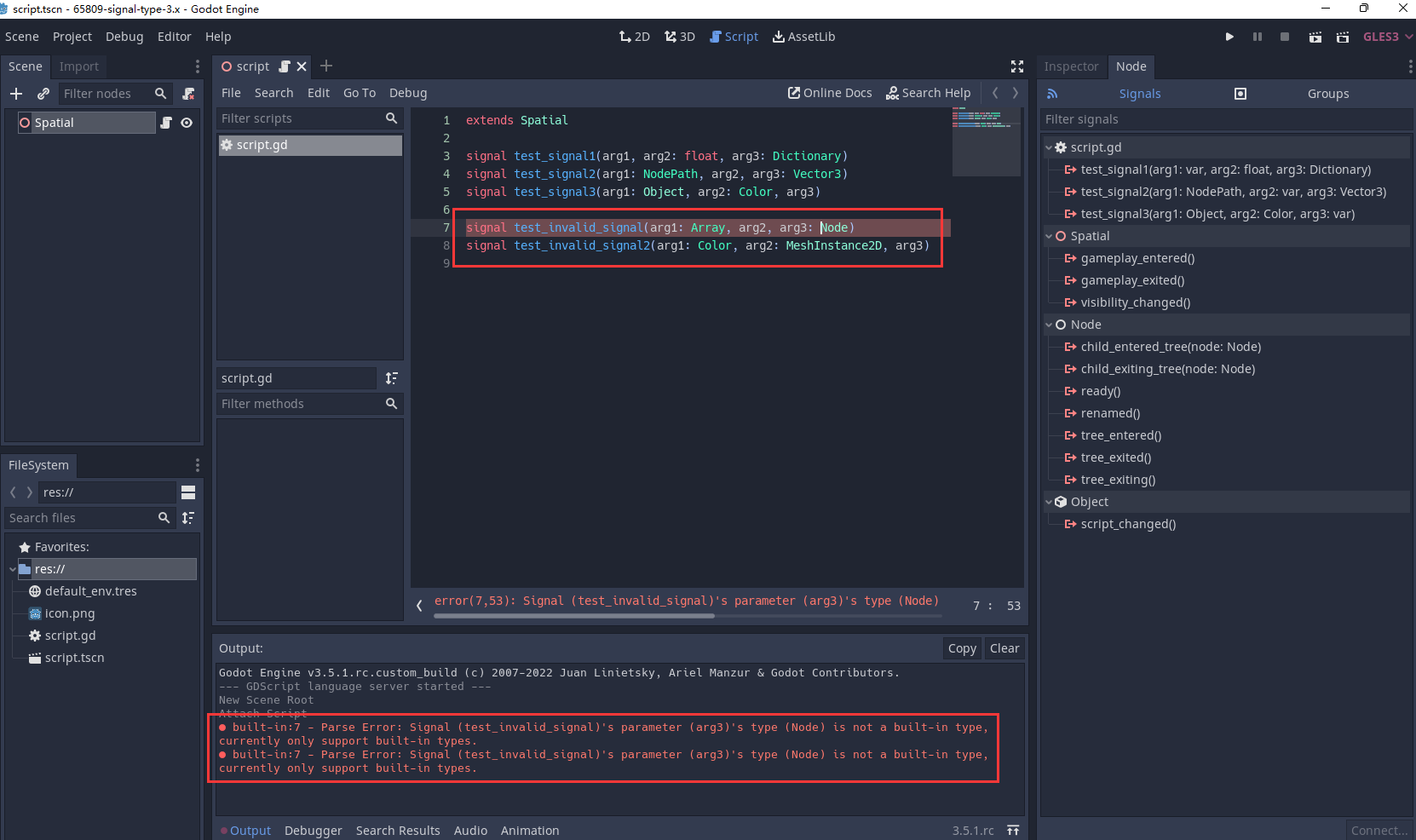Open FileSystem dock options menu dots
The width and height of the screenshot is (1416, 840).
pyautogui.click(x=197, y=465)
